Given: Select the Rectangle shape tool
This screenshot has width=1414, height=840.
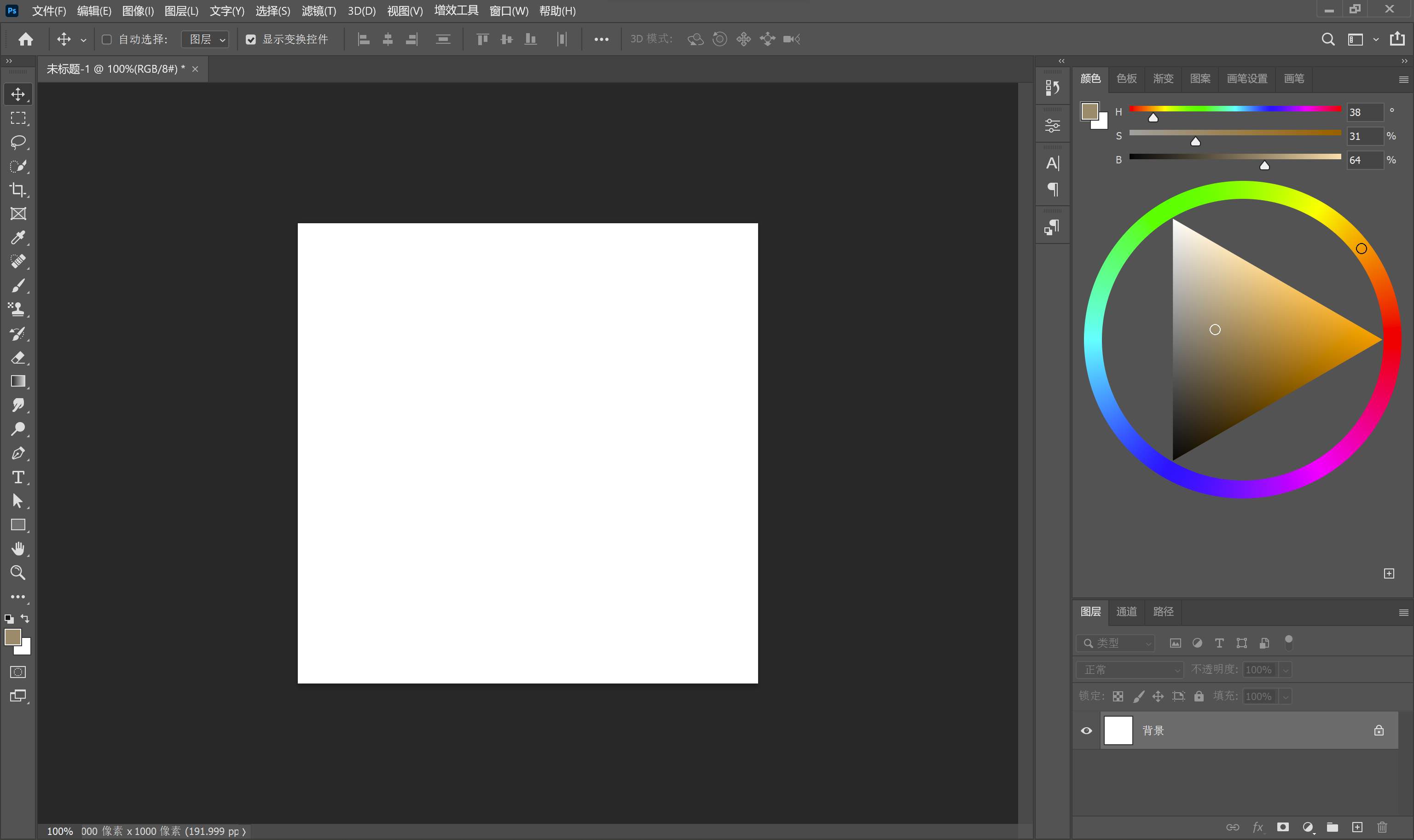Looking at the screenshot, I should click(18, 525).
